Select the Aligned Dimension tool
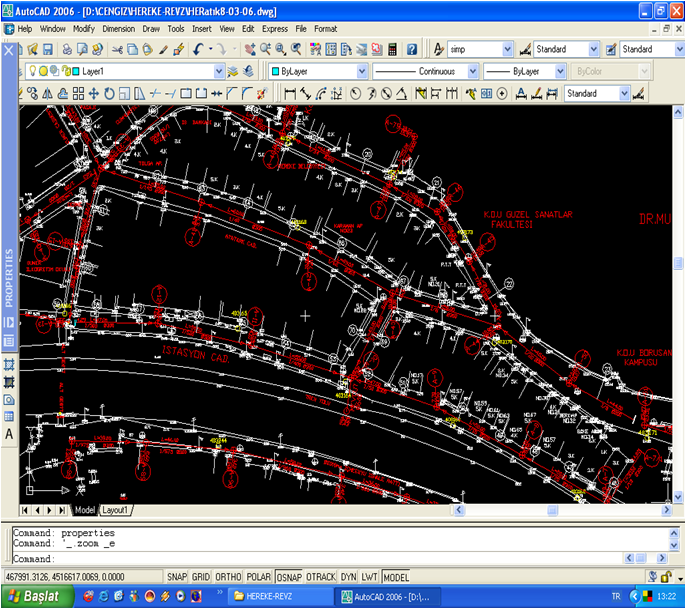686x609 pixels. 305,93
